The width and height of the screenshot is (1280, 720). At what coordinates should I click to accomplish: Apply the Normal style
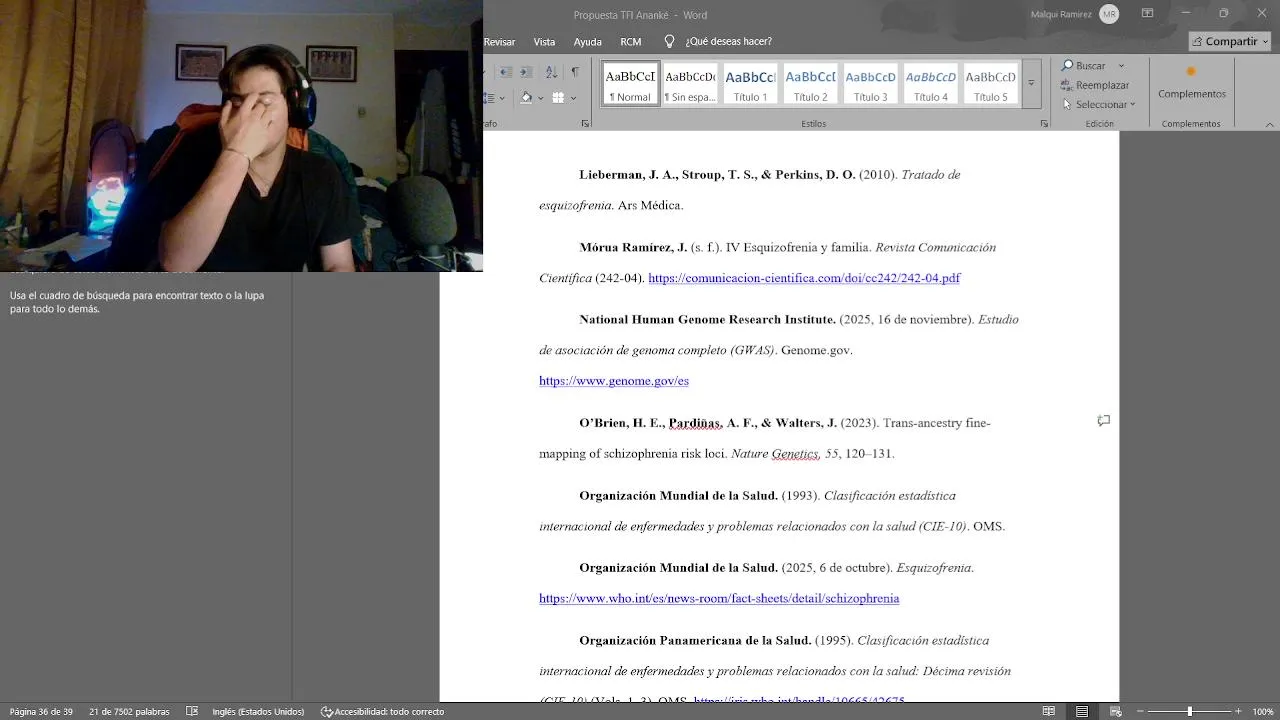(630, 84)
